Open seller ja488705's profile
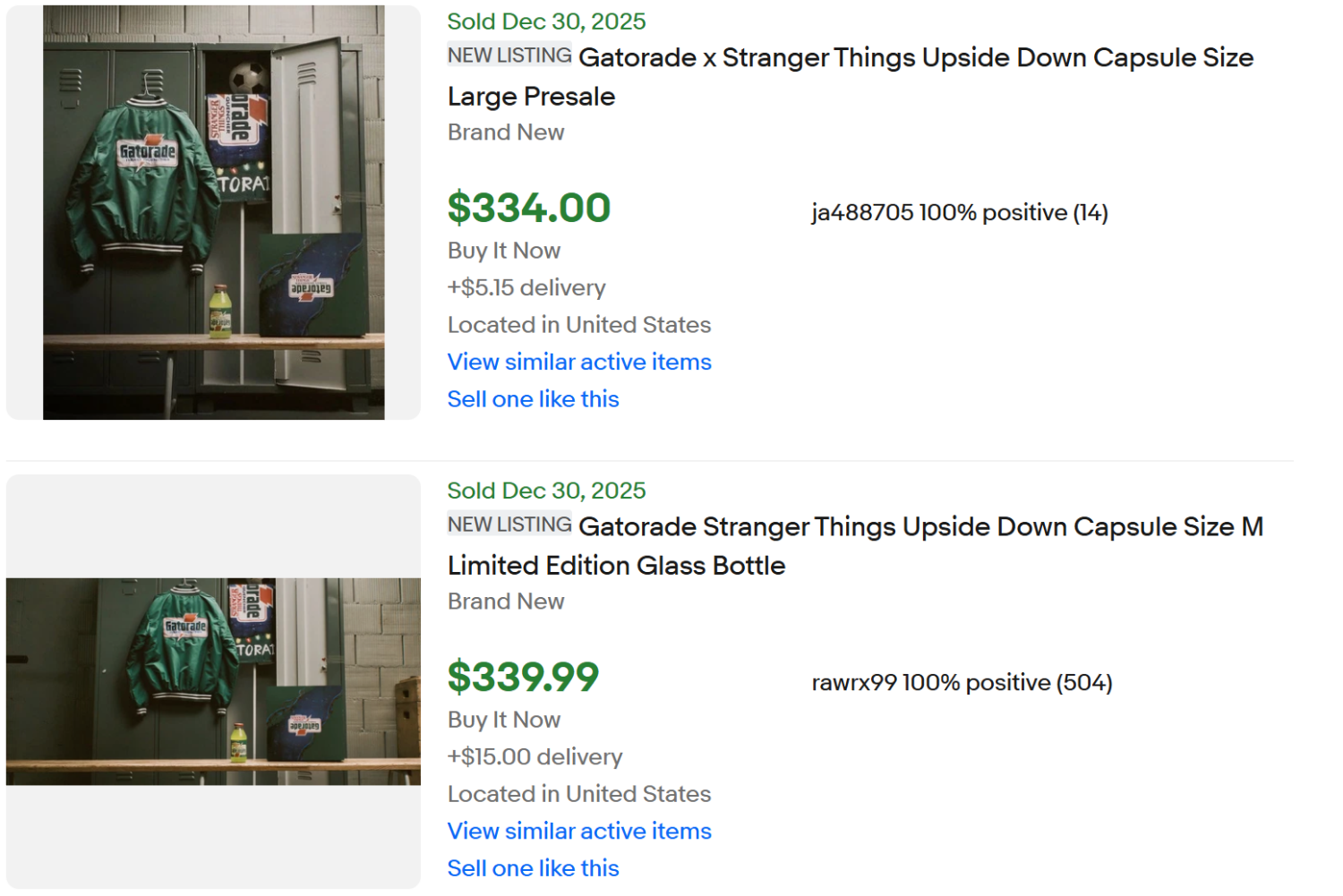The width and height of the screenshot is (1343, 896). [851, 213]
